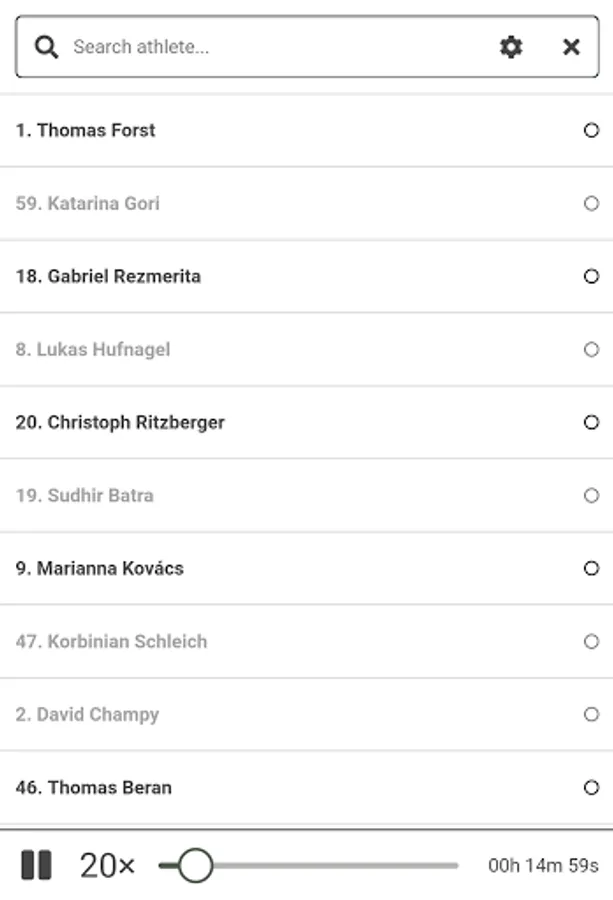
Task: Toggle the circle for Korbinian Schleich
Action: click(x=591, y=641)
